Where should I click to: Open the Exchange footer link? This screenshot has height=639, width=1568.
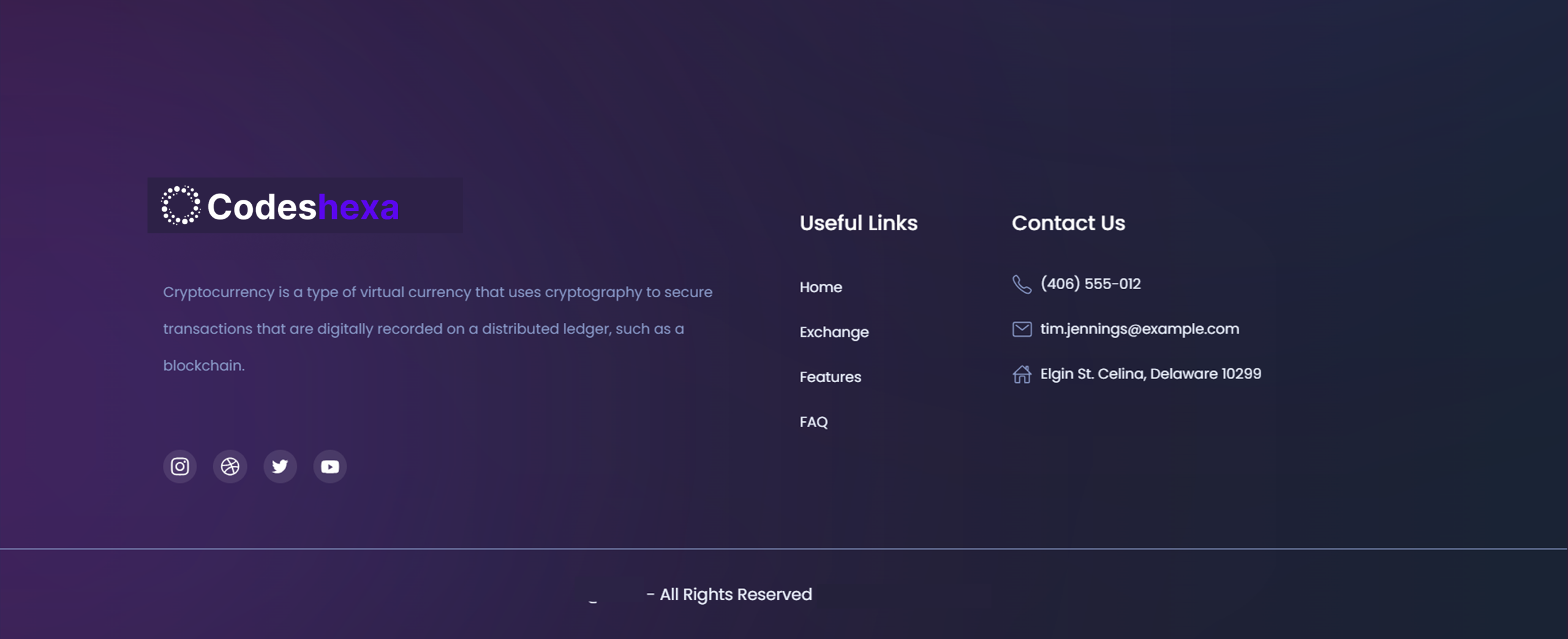(834, 332)
